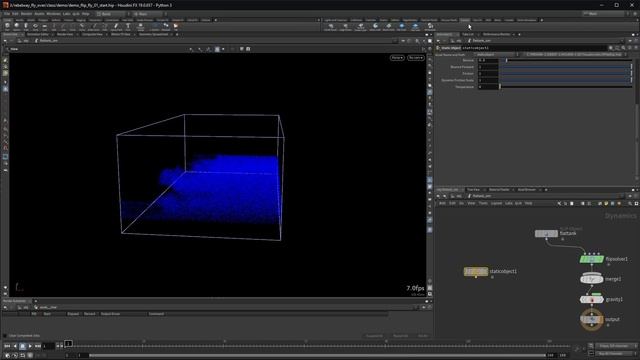This screenshot has width=640, height=360.
Task: Jump to the last frame
Action: tap(38, 346)
